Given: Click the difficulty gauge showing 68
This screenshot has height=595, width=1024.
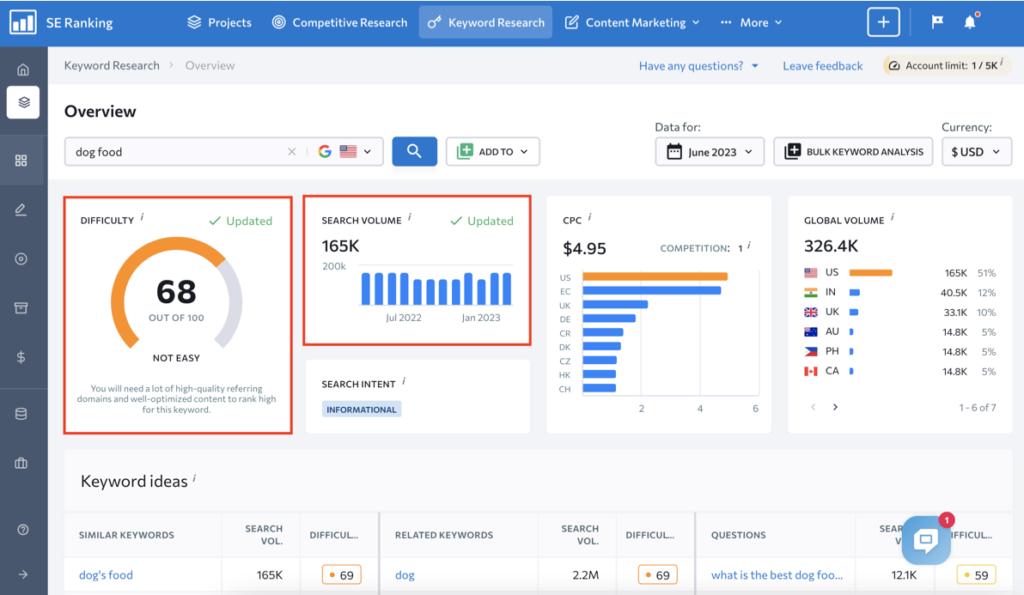Looking at the screenshot, I should click(176, 294).
